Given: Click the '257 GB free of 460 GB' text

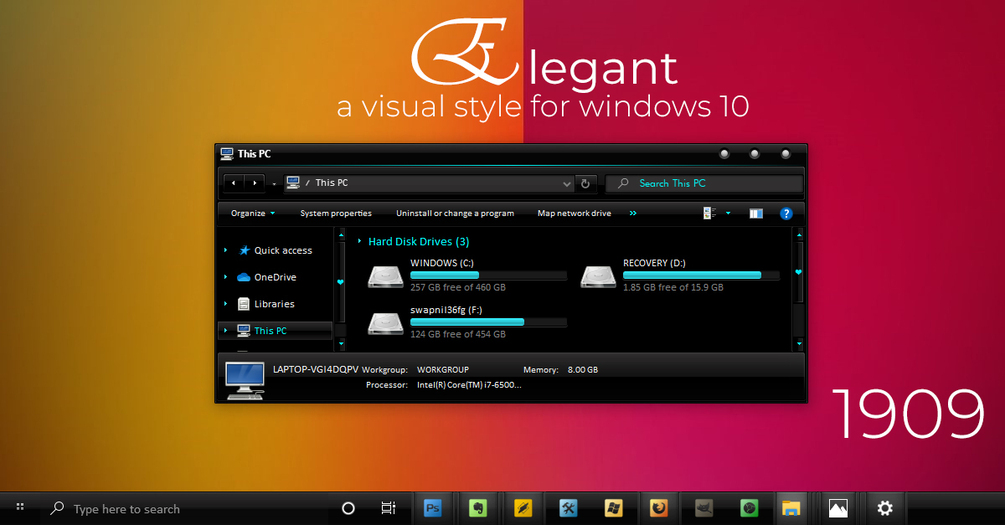Looking at the screenshot, I should click(458, 287).
